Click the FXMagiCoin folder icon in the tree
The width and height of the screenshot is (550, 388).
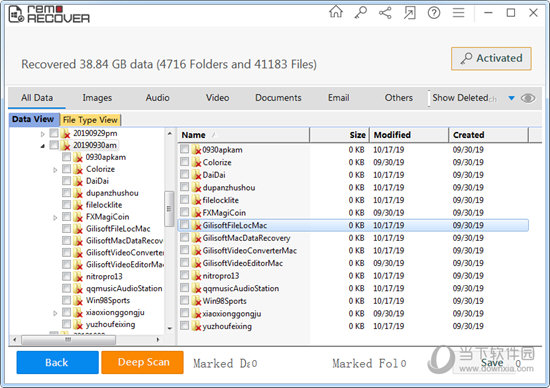pyautogui.click(x=78, y=217)
